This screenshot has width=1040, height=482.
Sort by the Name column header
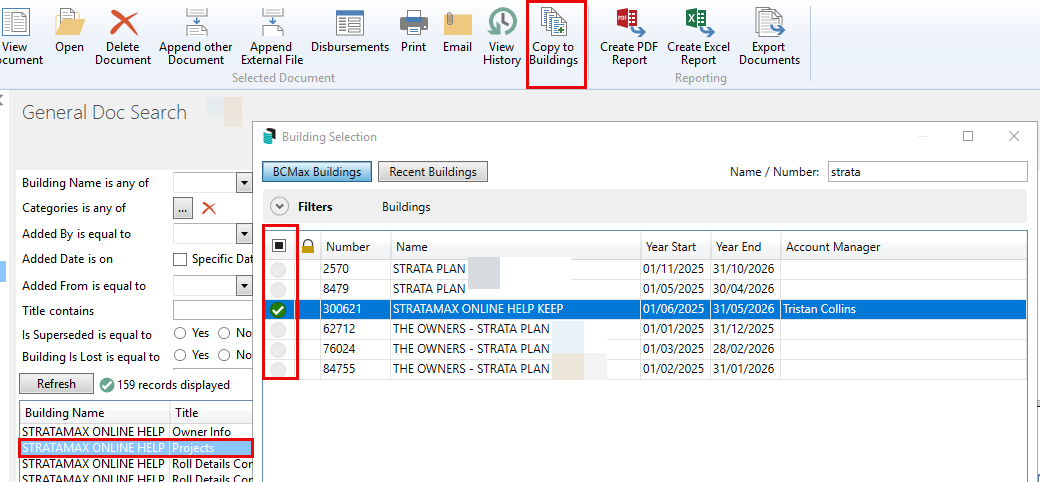tap(515, 247)
